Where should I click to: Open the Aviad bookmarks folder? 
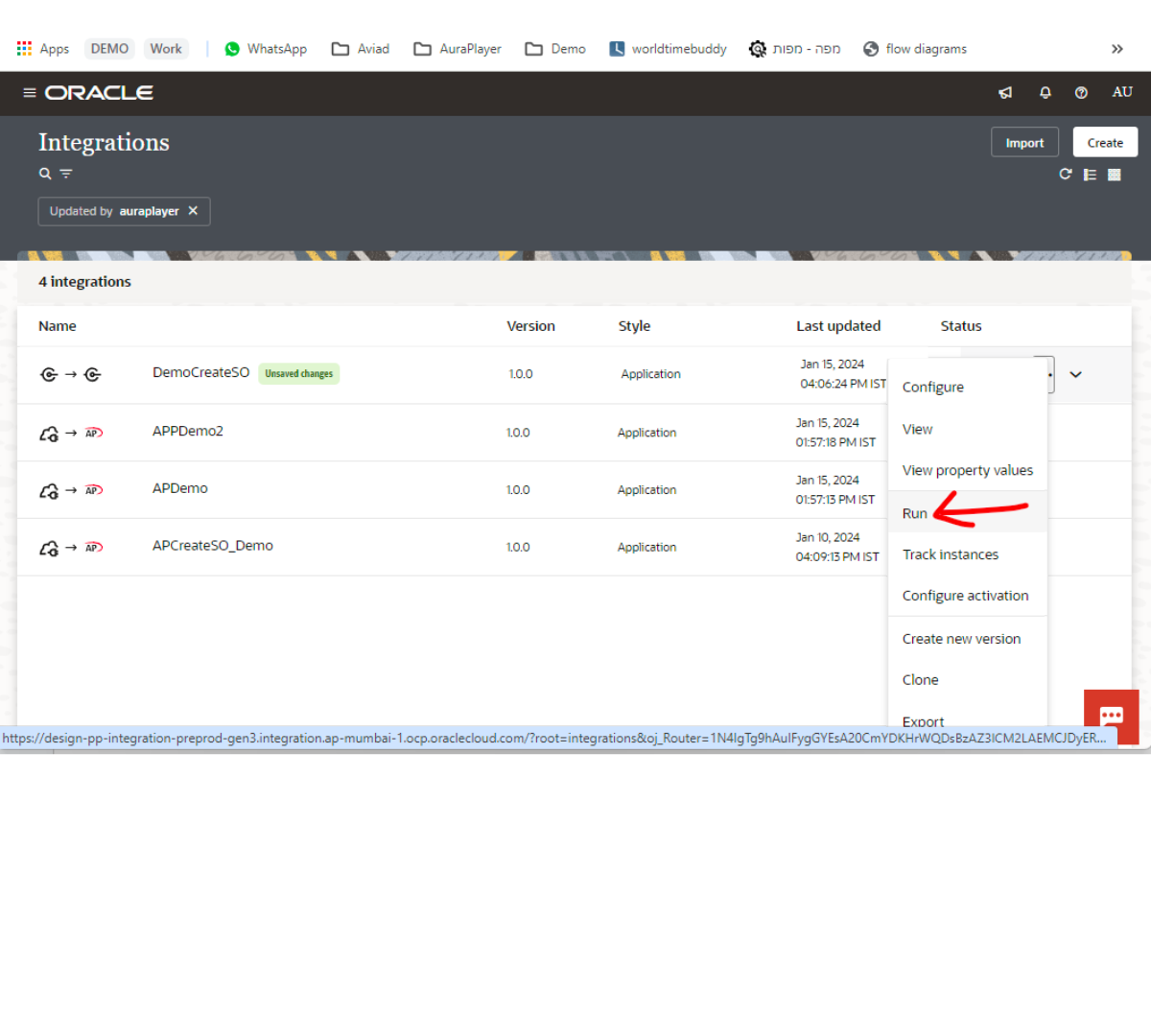pos(361,49)
